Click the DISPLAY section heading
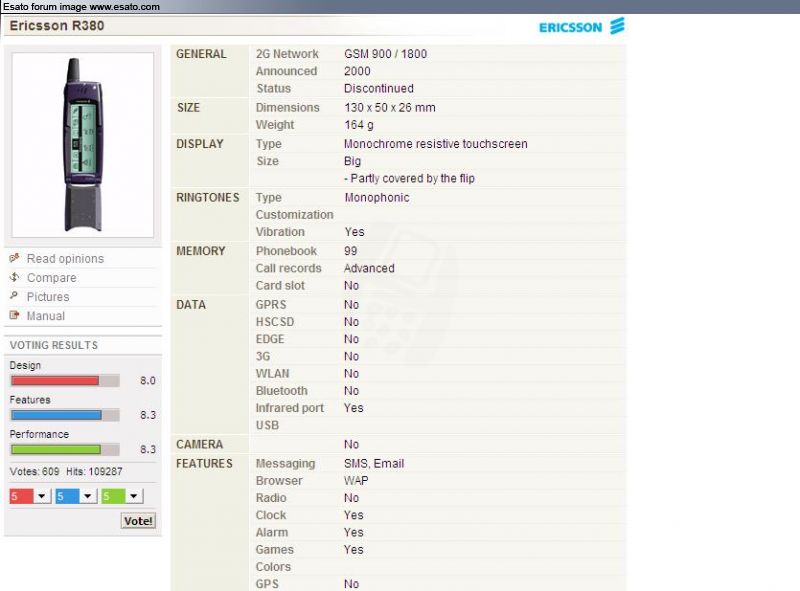This screenshot has width=800, height=591. click(x=200, y=144)
